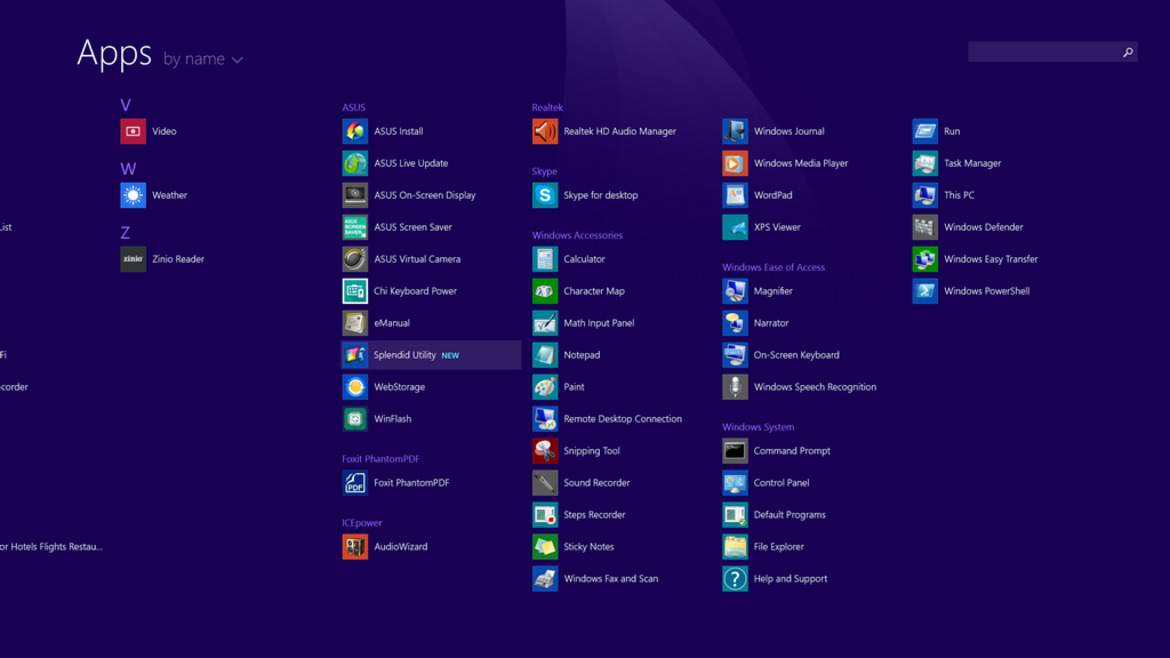
Task: Open the Calculator icon
Action: pos(545,259)
